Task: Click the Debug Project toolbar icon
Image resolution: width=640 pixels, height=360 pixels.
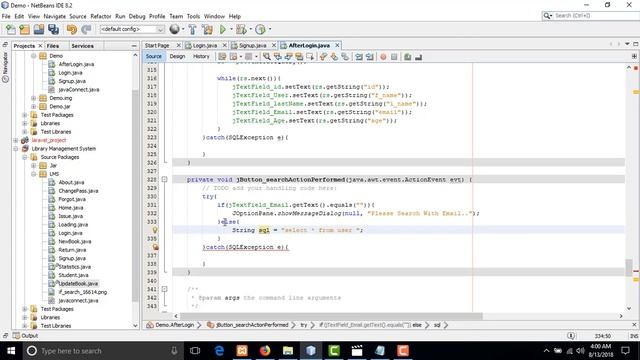Action: pos(241,29)
